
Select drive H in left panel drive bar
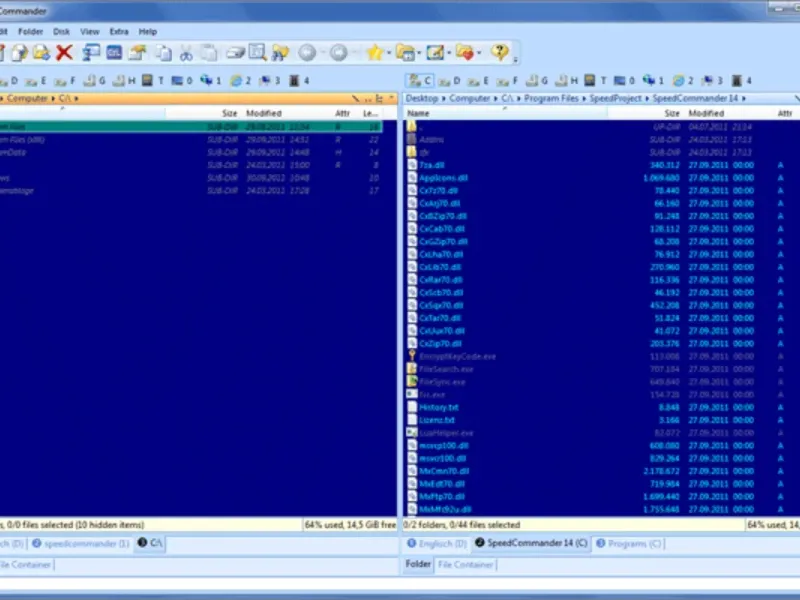coord(124,81)
